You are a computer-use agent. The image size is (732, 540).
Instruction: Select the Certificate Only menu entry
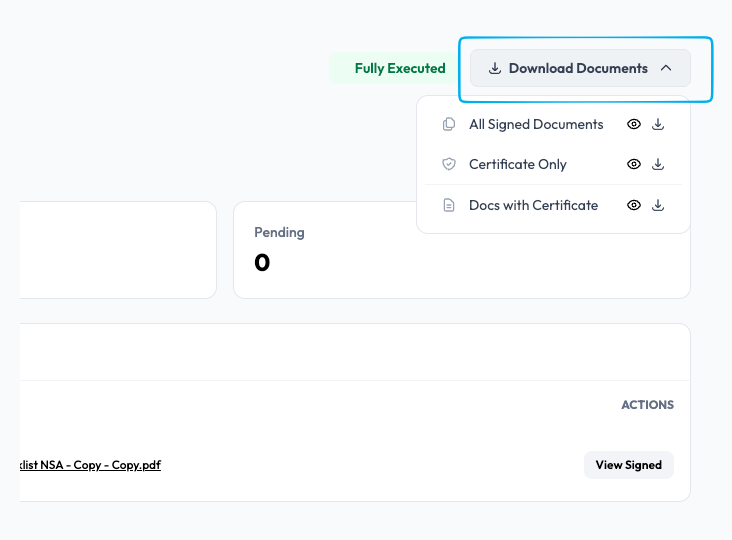click(x=518, y=164)
